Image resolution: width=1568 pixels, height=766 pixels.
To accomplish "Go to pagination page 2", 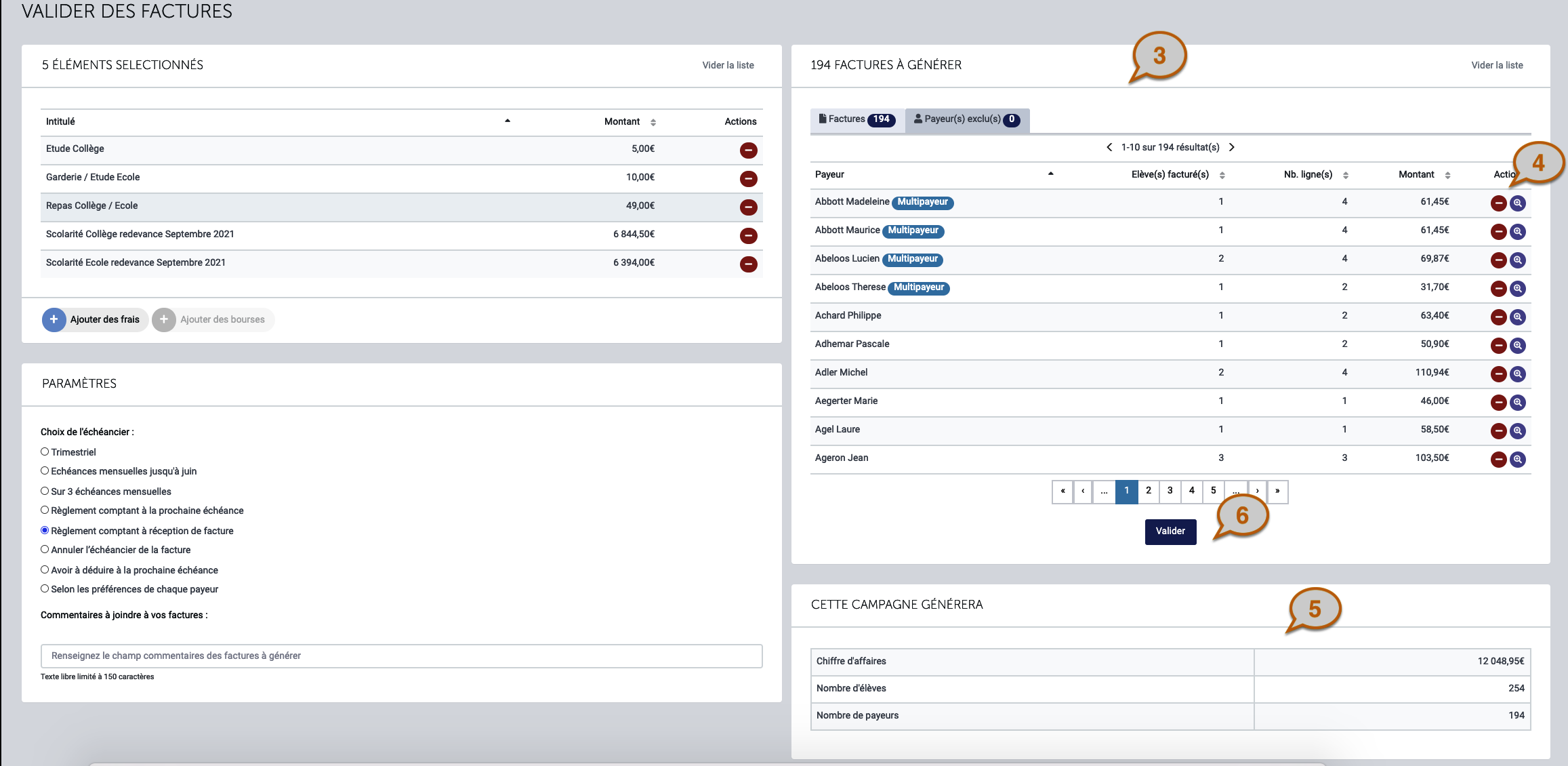I will click(x=1149, y=491).
